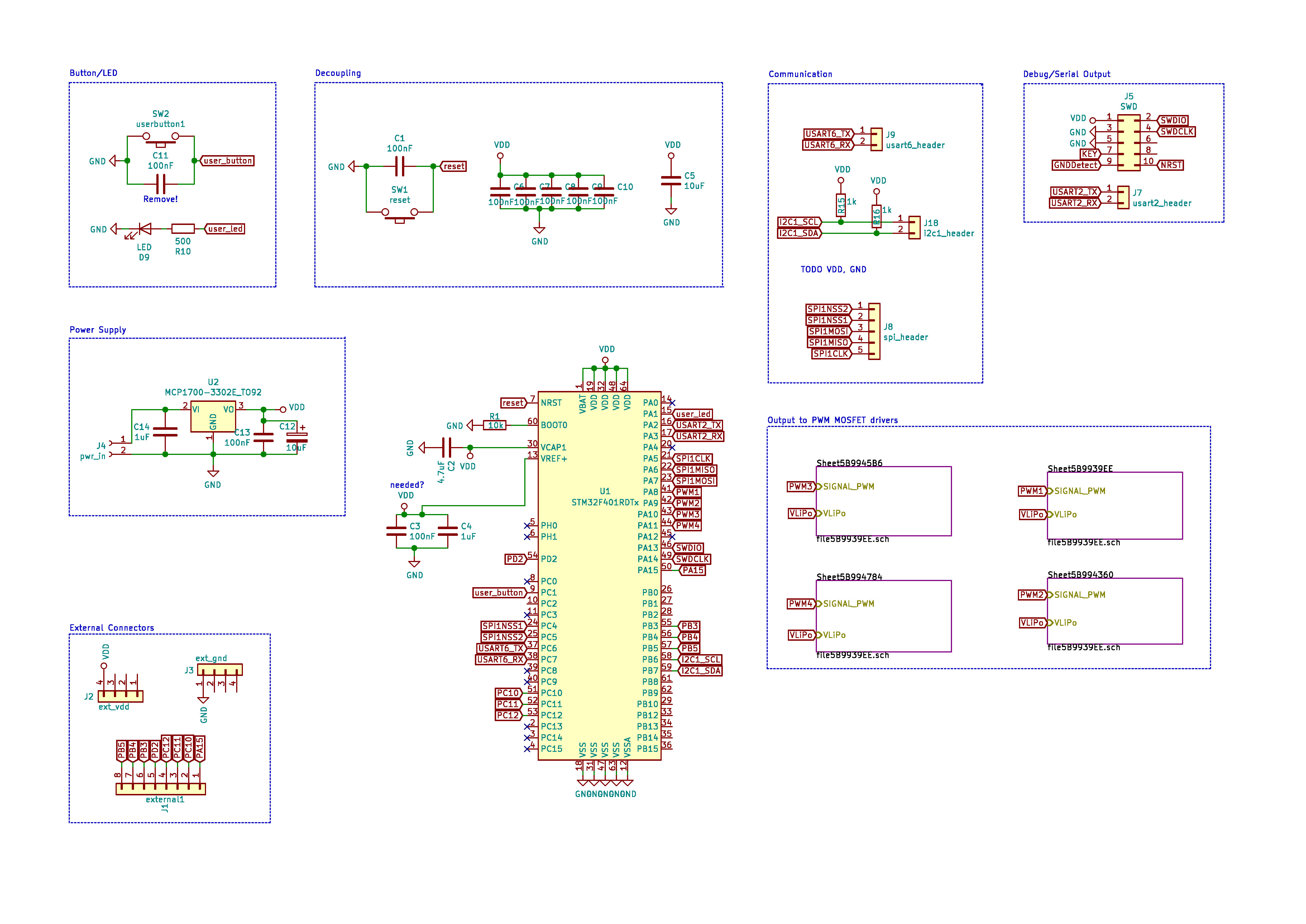Select resistor R10 500 ohm symbol
Image resolution: width=1306 pixels, height=924 pixels.
(x=183, y=229)
